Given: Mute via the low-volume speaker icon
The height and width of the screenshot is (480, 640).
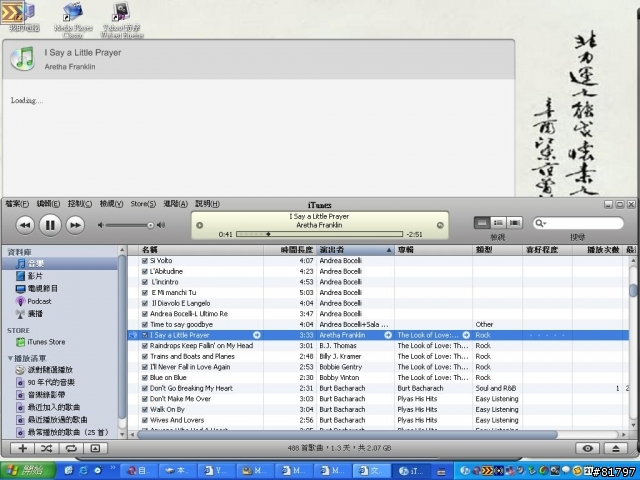Looking at the screenshot, I should tap(100, 225).
